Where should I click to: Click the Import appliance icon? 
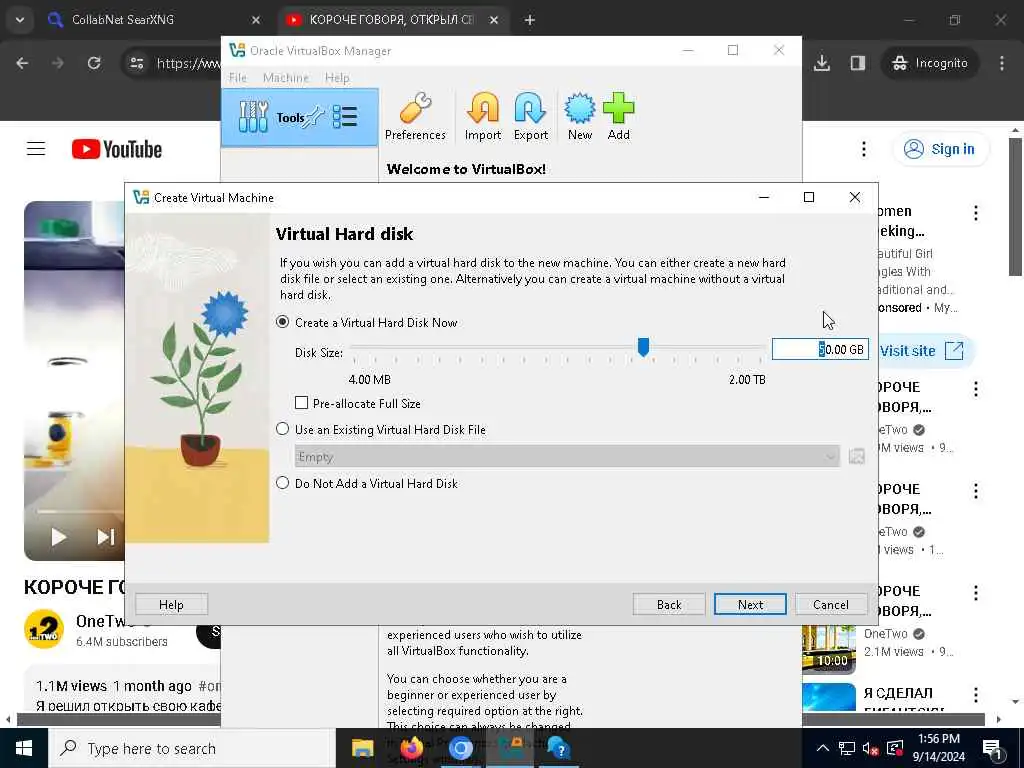point(483,117)
